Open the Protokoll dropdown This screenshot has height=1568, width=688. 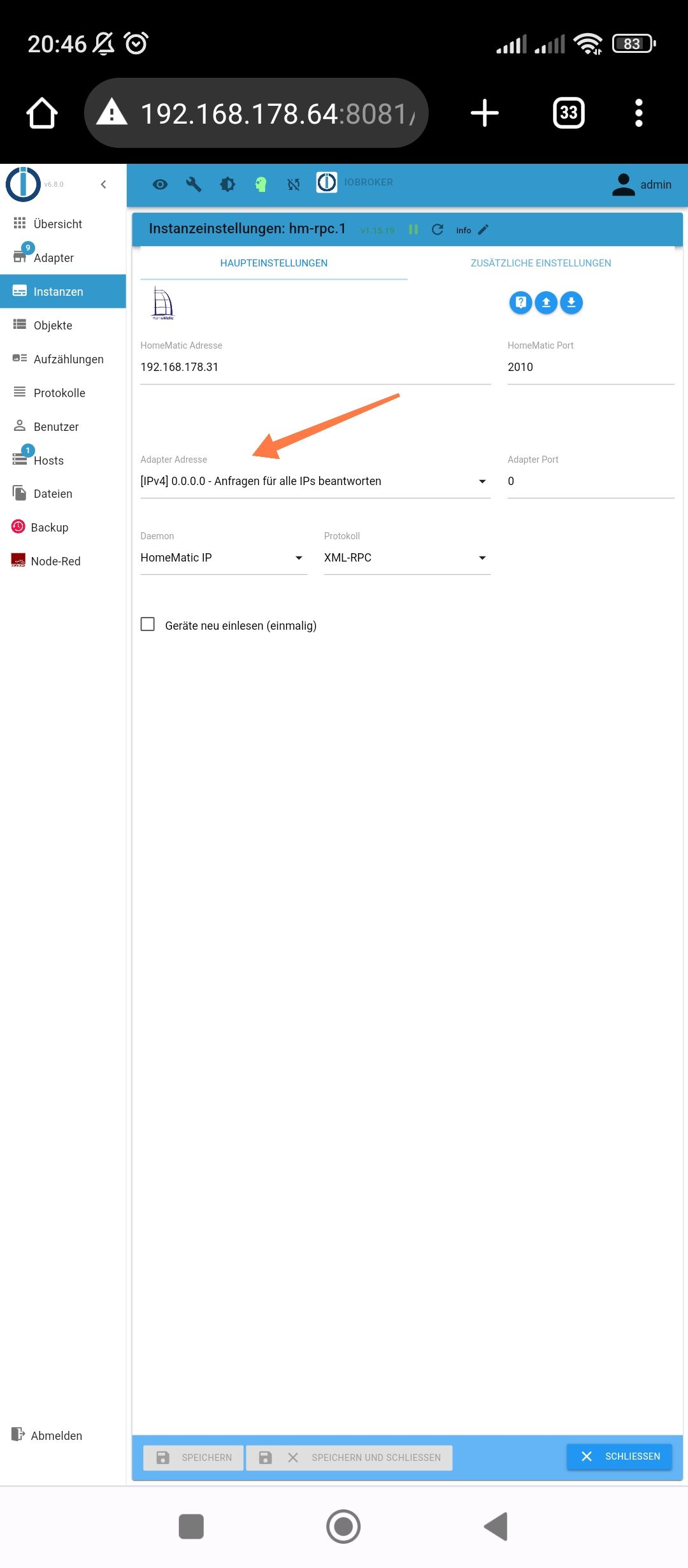tap(406, 558)
